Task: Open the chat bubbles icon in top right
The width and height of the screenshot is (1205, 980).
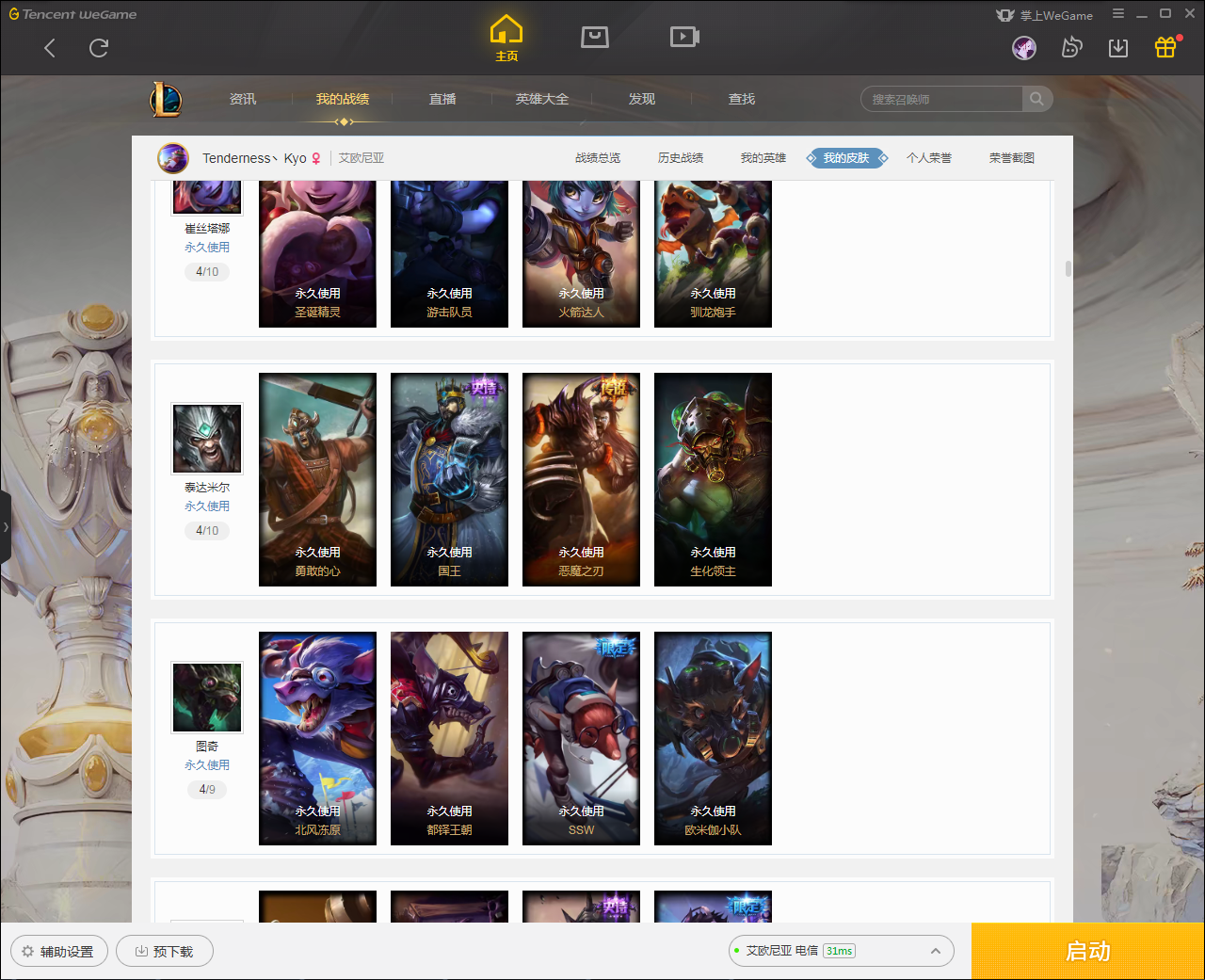Action: click(x=1071, y=48)
